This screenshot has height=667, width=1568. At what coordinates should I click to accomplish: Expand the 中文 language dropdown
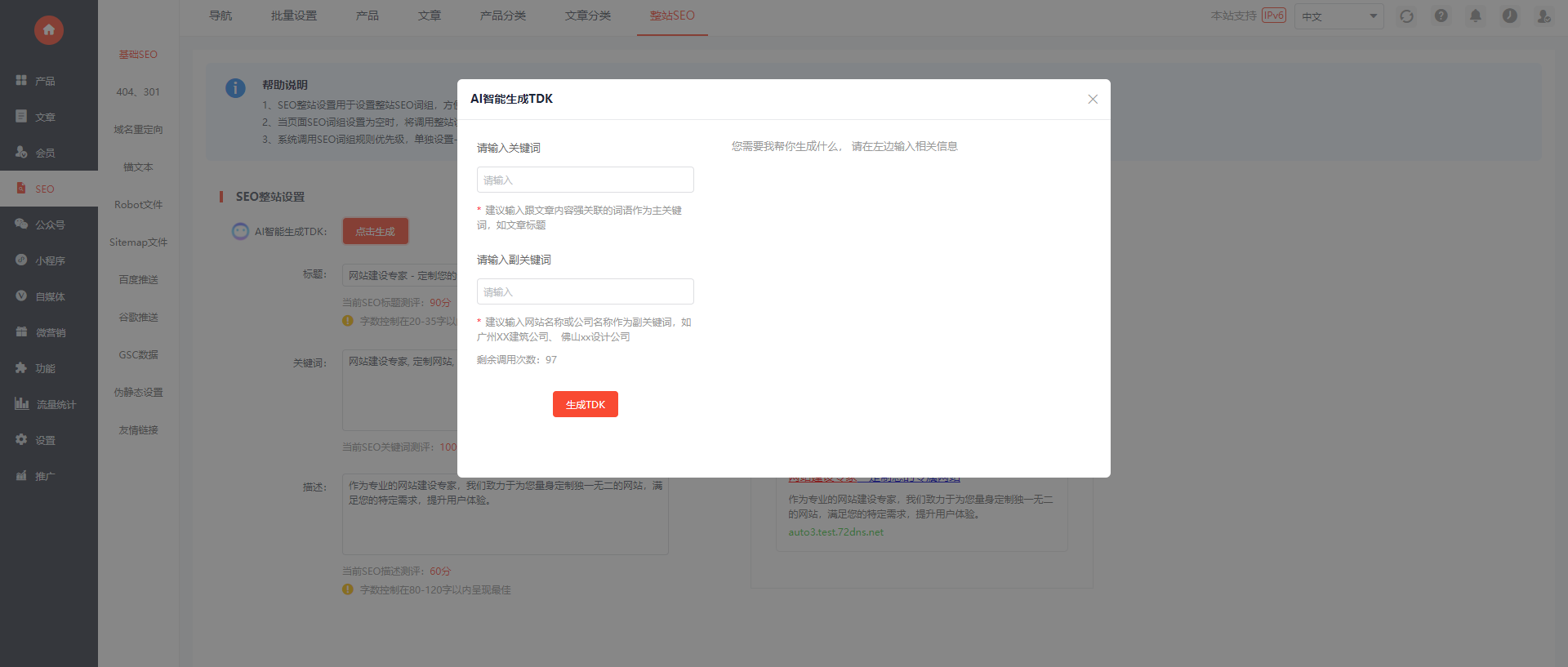(x=1339, y=16)
